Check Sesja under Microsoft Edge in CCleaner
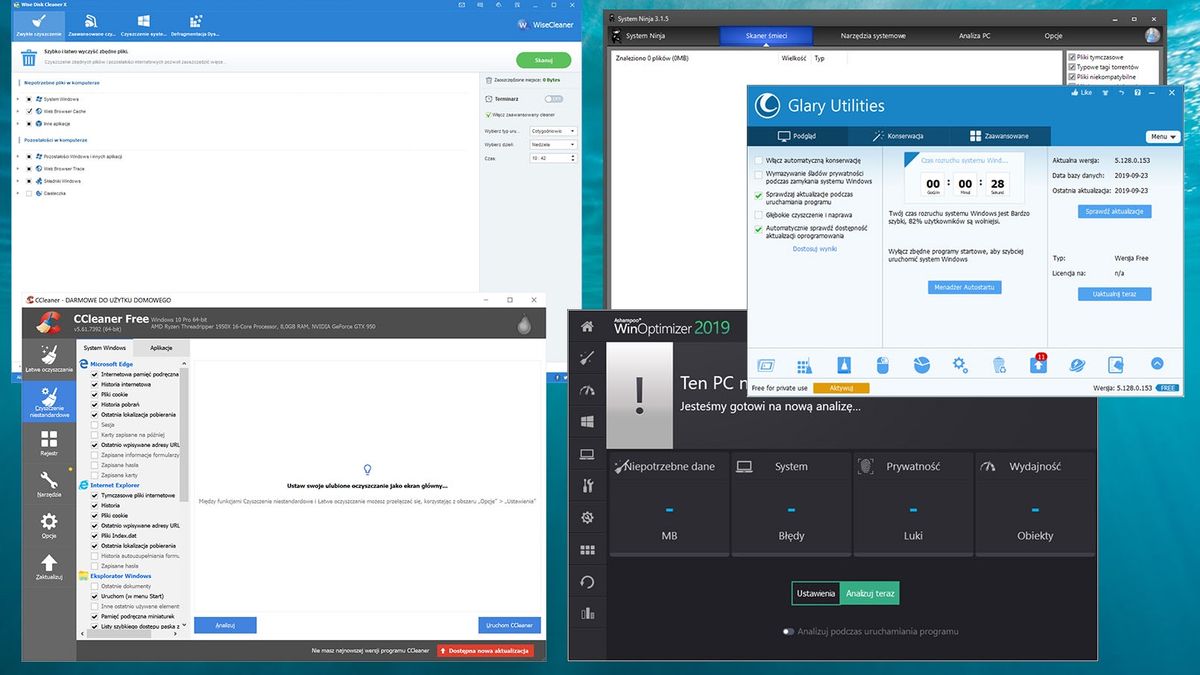1200x675 pixels. click(95, 424)
